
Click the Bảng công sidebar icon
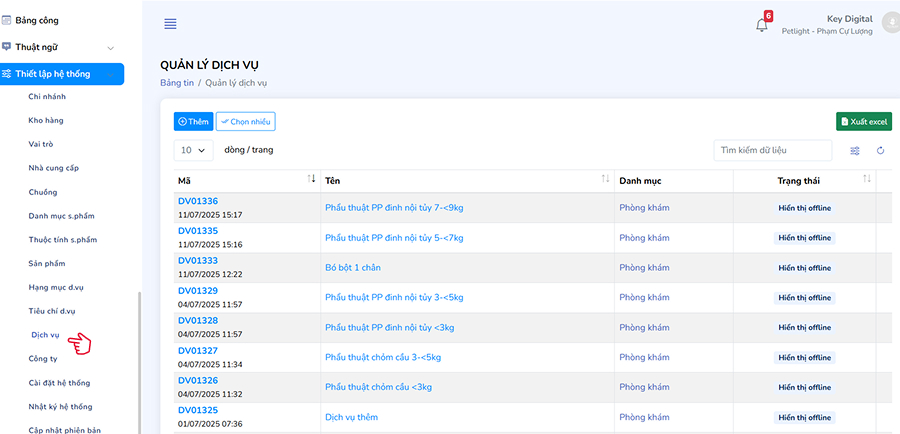7,19
